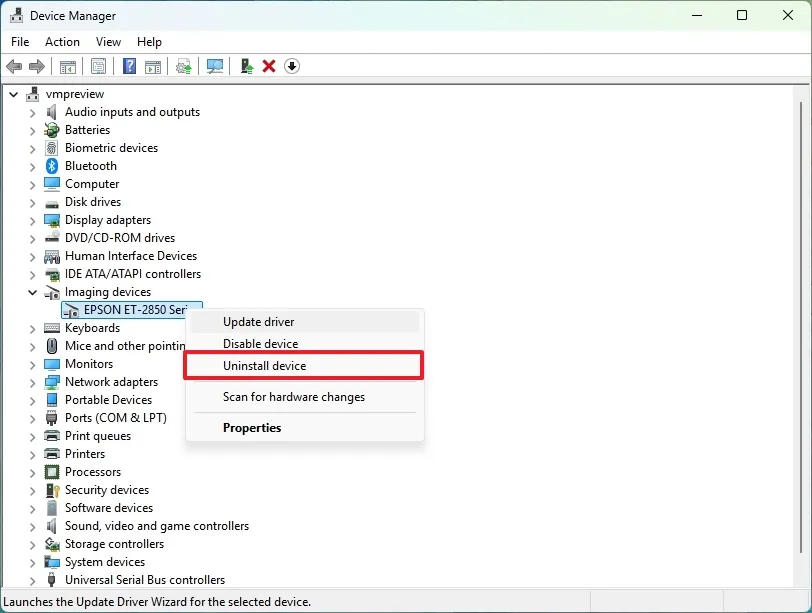
Task: Open the View menu
Action: pyautogui.click(x=108, y=42)
